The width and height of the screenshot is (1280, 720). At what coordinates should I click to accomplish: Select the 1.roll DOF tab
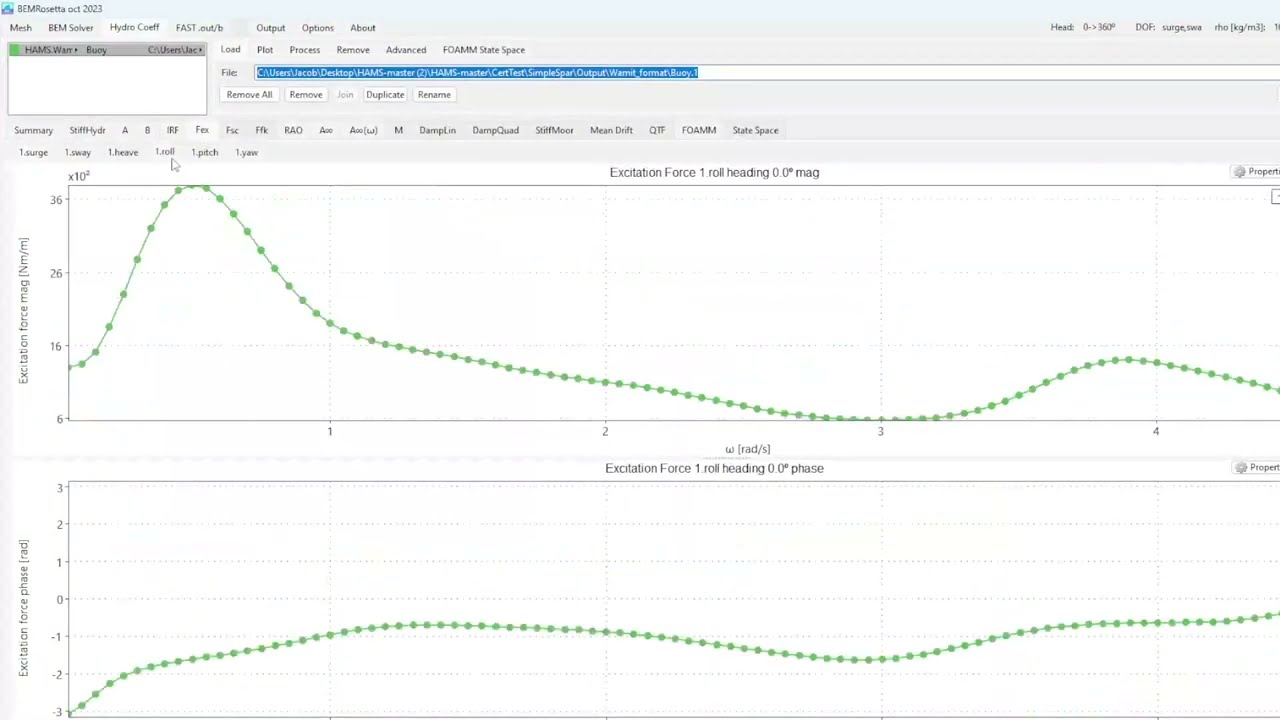[165, 152]
